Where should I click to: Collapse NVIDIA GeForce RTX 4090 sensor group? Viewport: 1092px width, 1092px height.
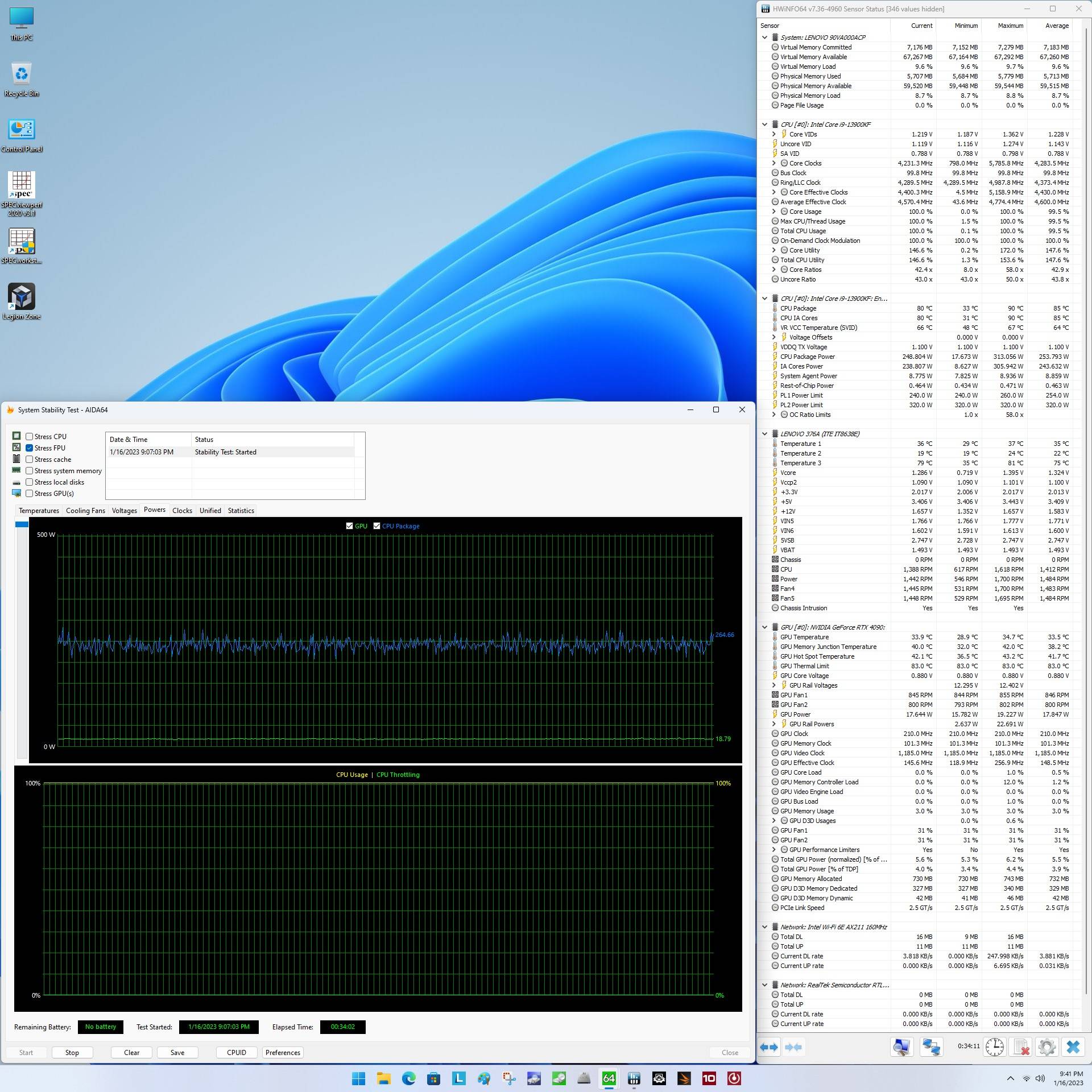pos(764,627)
